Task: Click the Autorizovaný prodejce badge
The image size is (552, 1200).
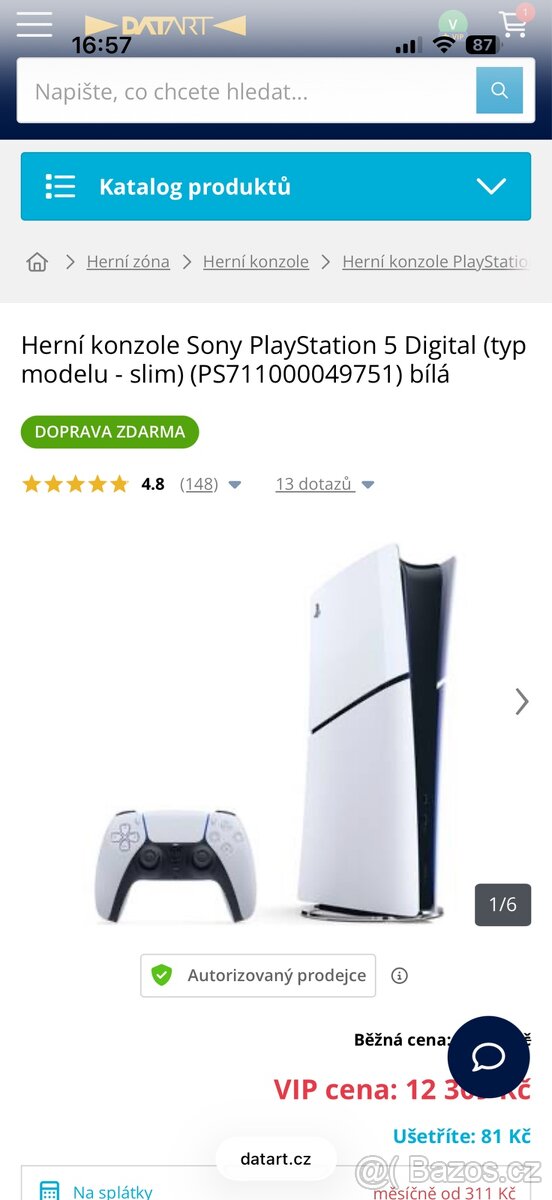Action: [x=258, y=975]
